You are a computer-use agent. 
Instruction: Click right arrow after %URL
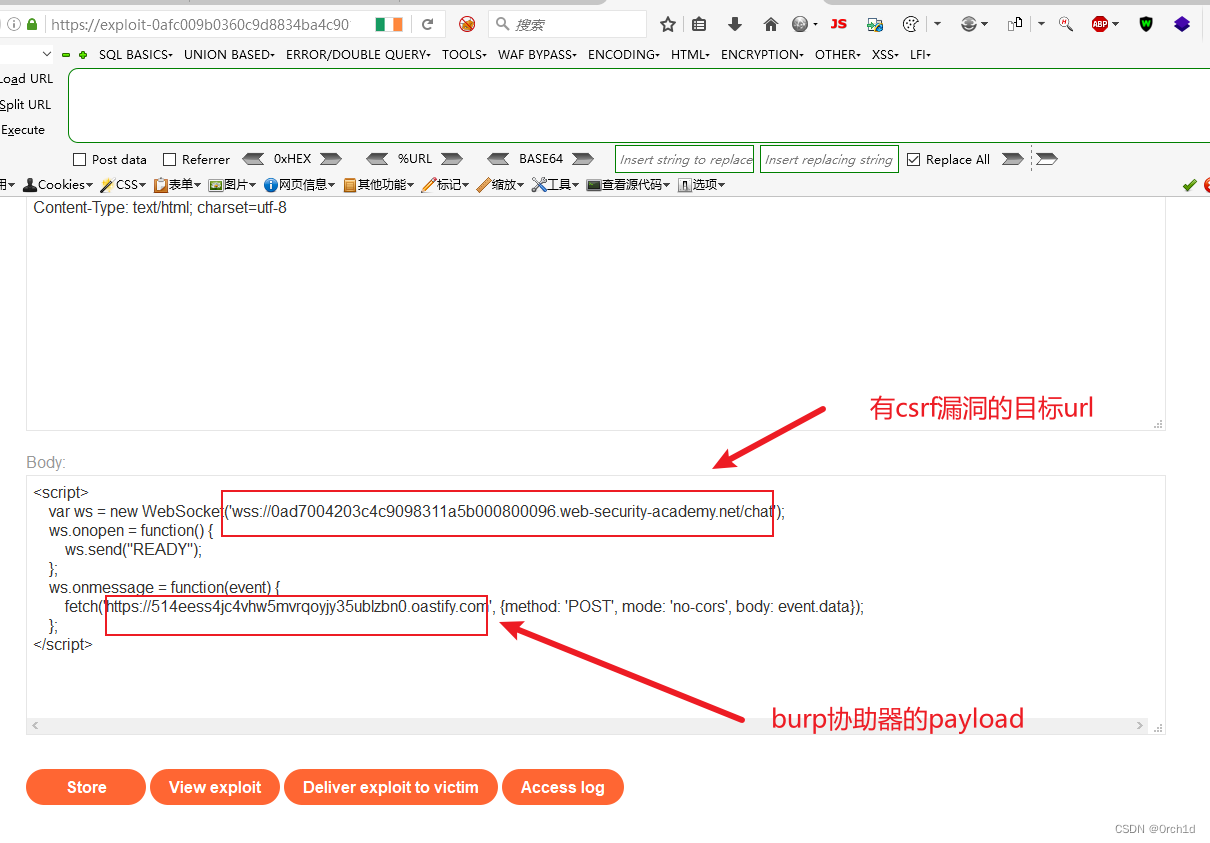[x=452, y=159]
